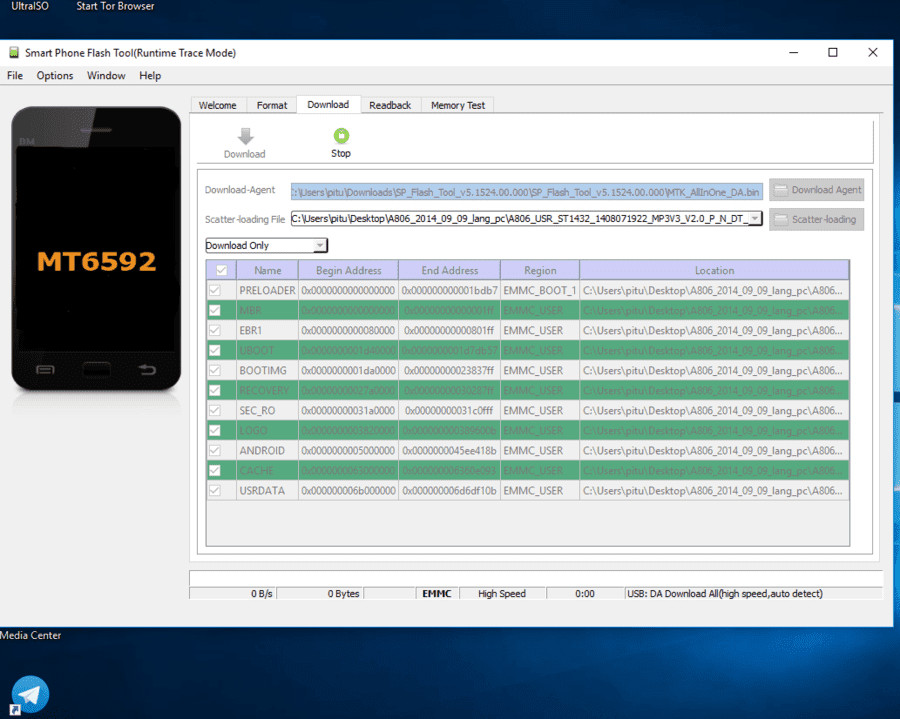
Task: Click the Scatter-loading button
Action: coord(817,219)
